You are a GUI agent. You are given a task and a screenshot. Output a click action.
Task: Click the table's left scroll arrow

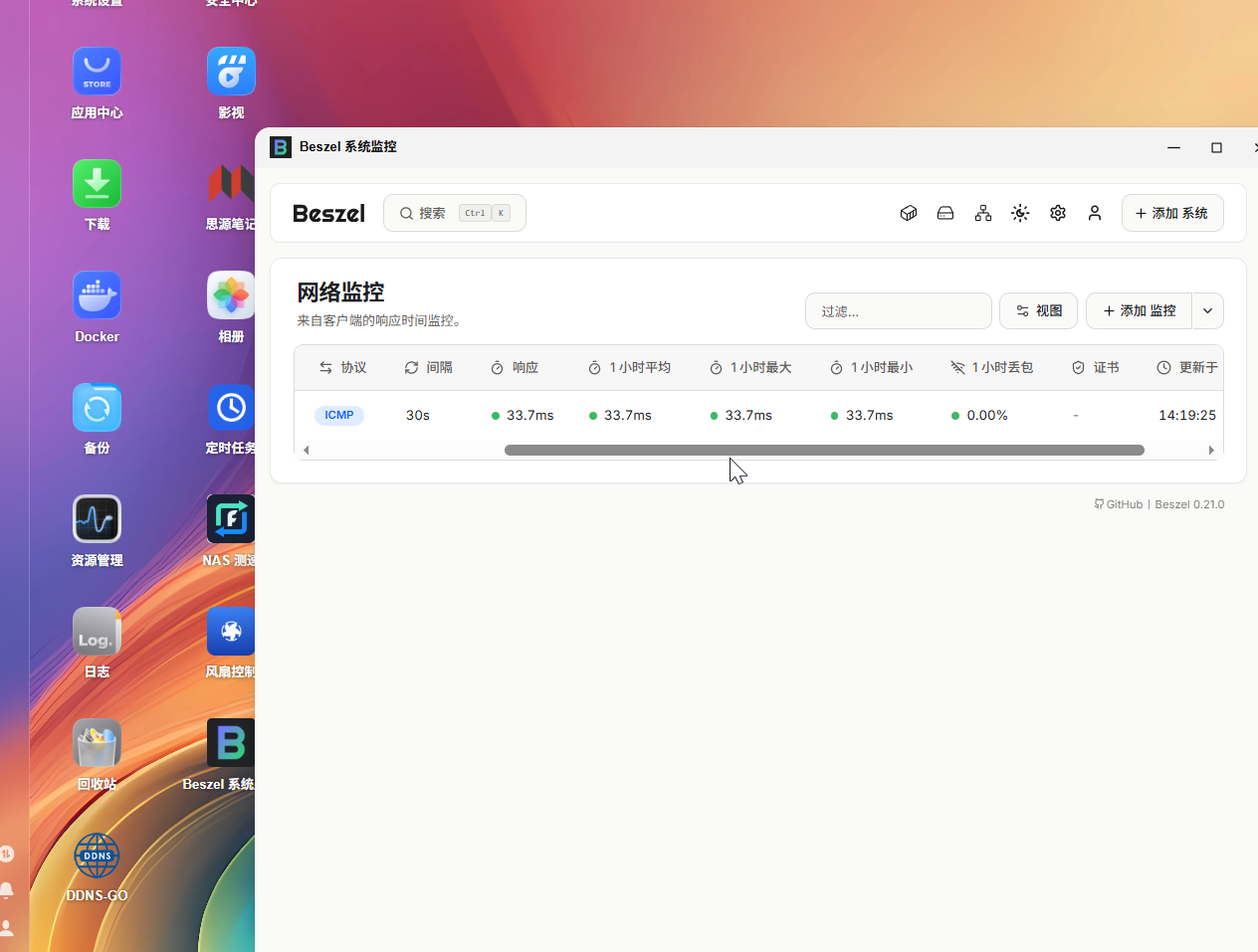click(x=307, y=450)
